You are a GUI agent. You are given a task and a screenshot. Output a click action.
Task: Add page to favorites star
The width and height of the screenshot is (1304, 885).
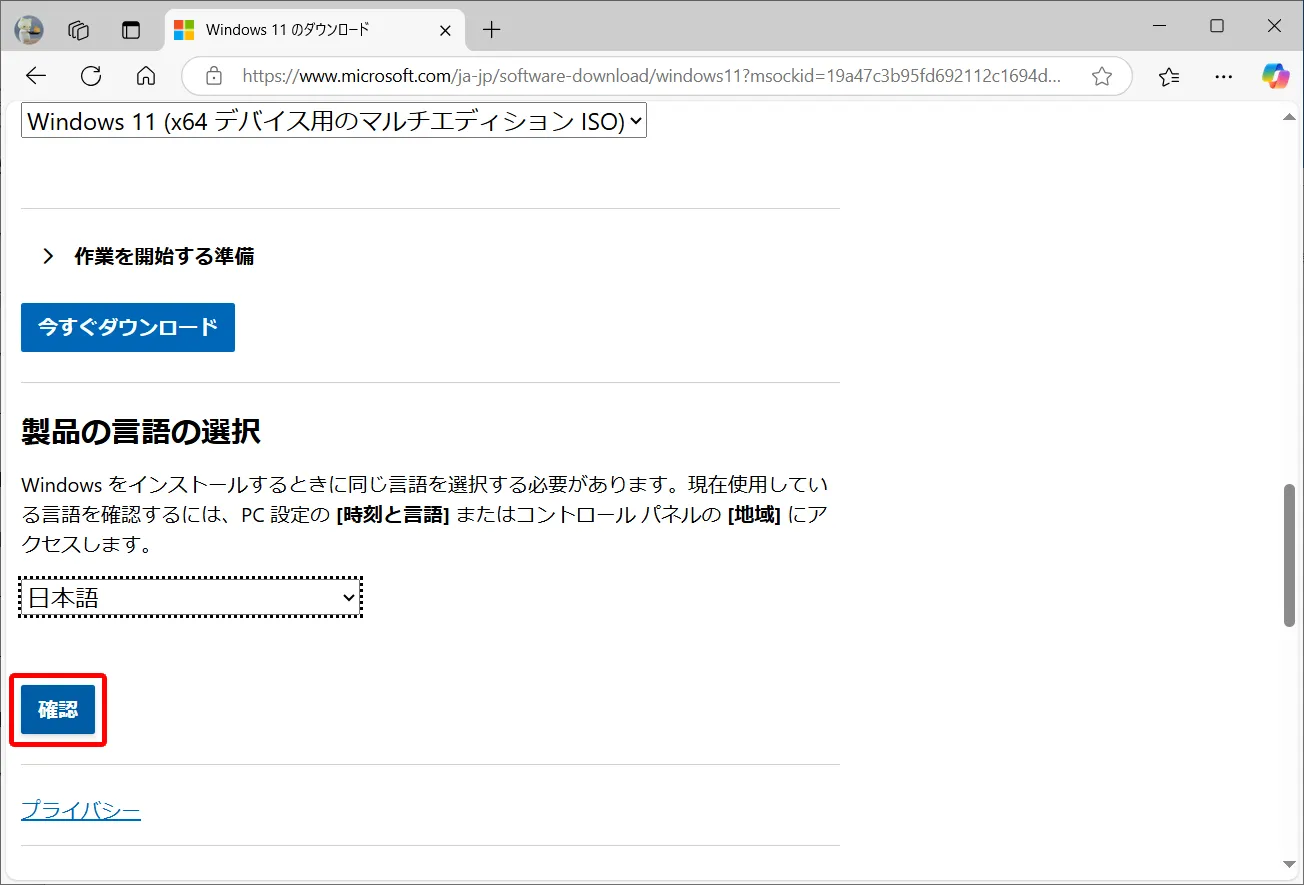click(1102, 76)
